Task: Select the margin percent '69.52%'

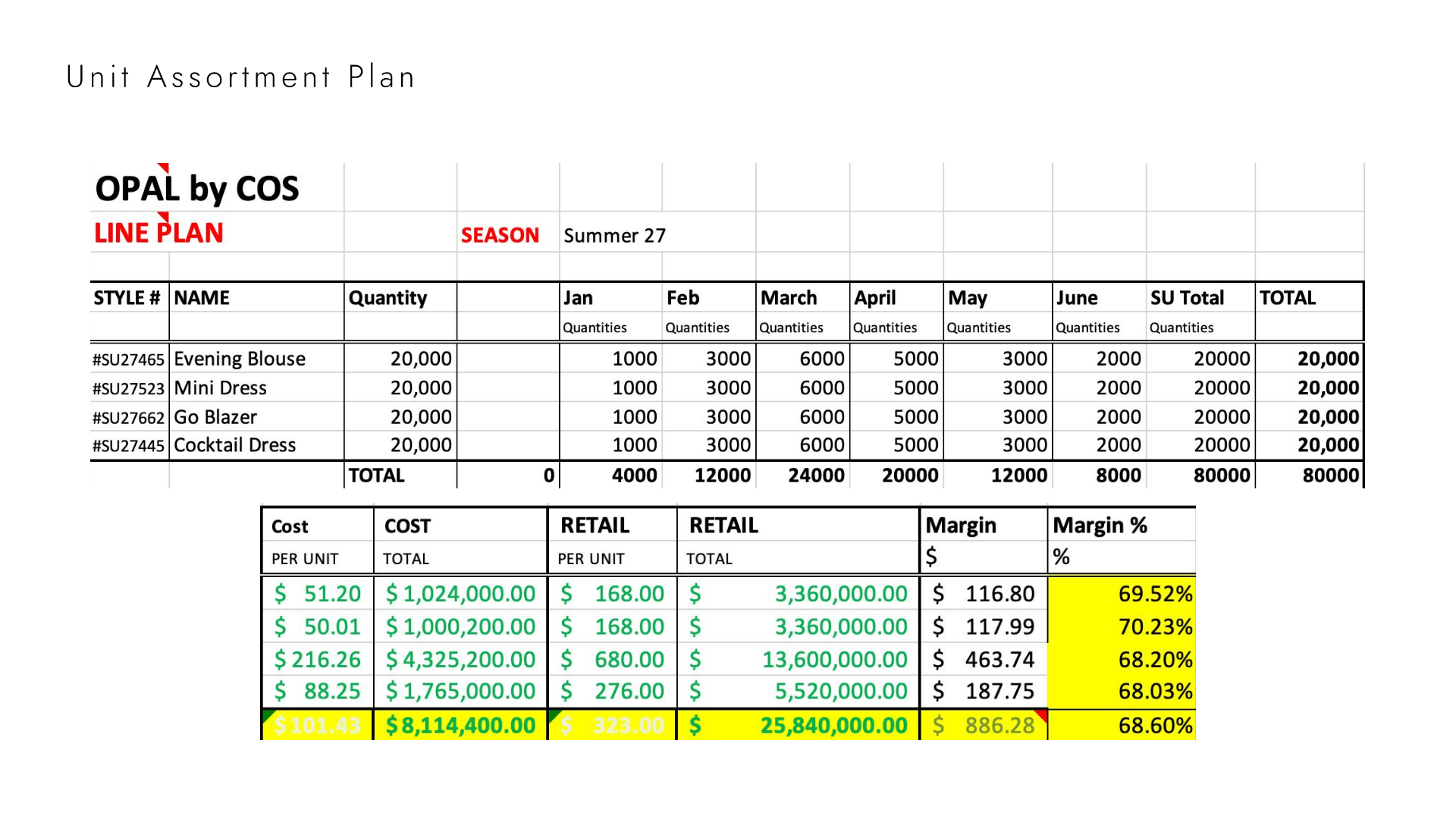Action: coord(1155,593)
